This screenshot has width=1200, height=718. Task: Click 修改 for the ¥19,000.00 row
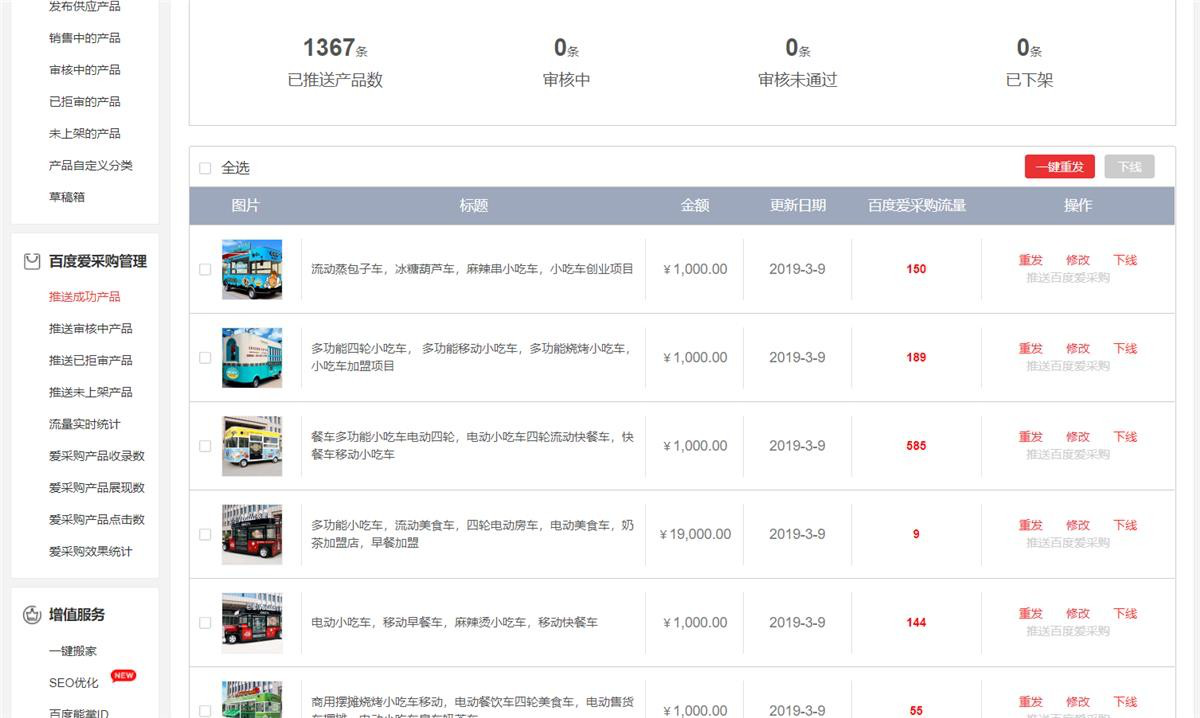pos(1078,525)
